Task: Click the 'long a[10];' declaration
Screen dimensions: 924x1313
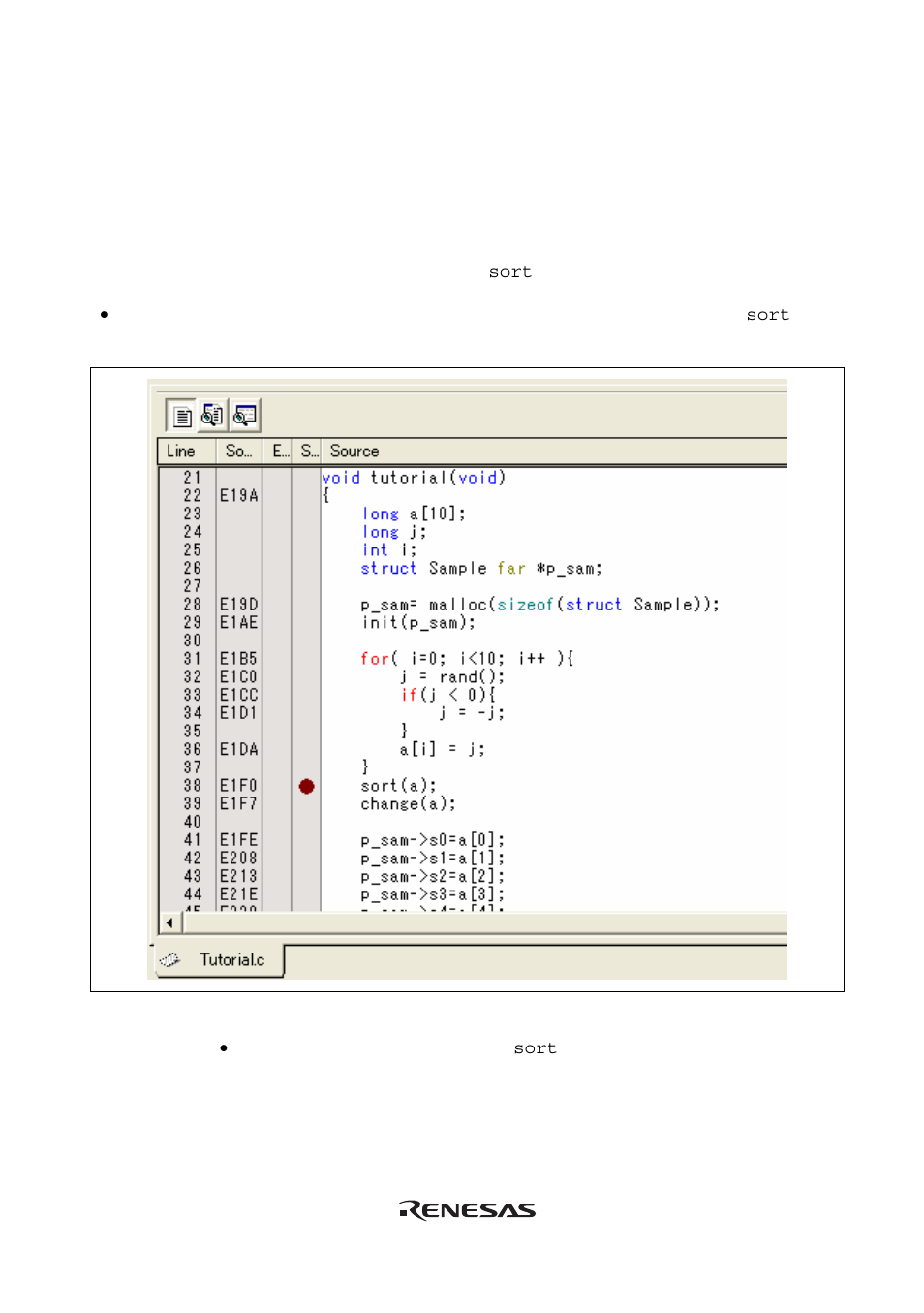Action: click(x=414, y=514)
